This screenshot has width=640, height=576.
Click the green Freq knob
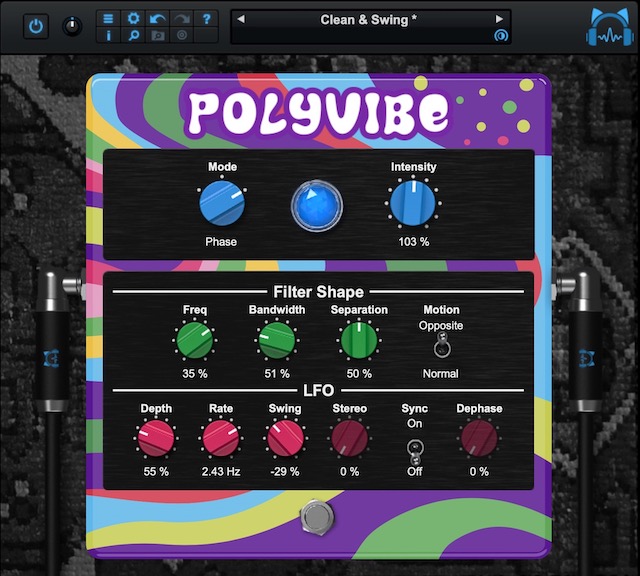click(195, 342)
